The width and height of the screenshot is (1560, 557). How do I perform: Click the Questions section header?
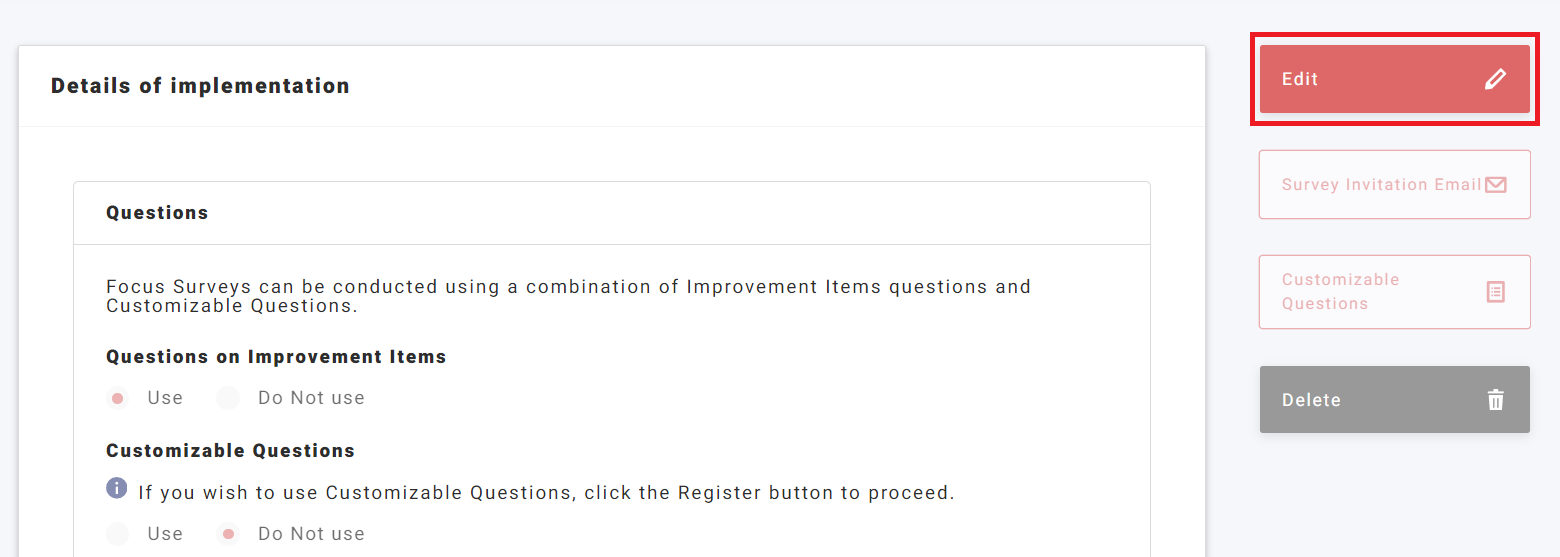[x=157, y=213]
